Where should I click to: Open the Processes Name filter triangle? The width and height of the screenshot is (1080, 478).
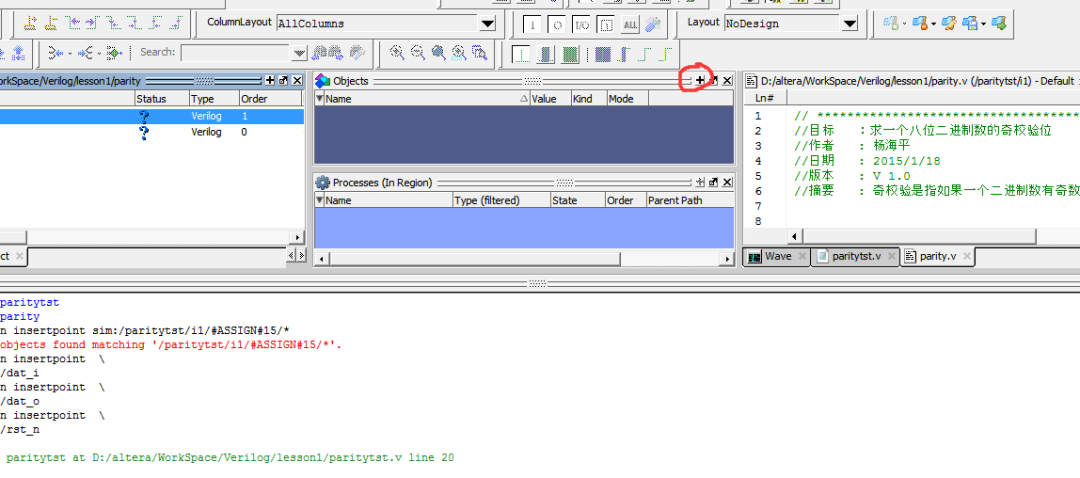pos(319,200)
